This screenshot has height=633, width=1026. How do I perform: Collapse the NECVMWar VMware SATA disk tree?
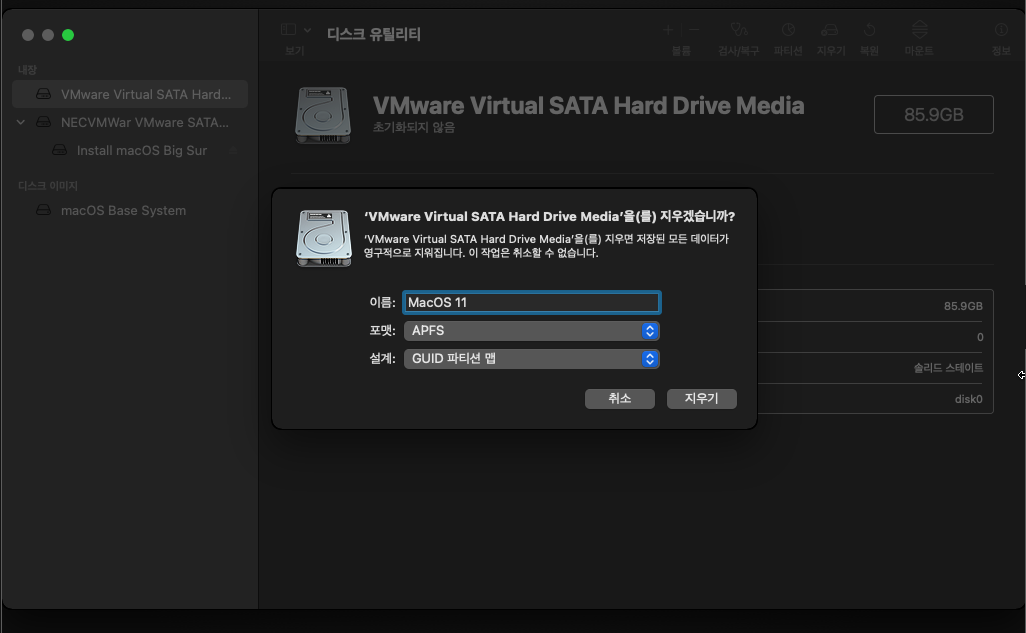point(21,122)
